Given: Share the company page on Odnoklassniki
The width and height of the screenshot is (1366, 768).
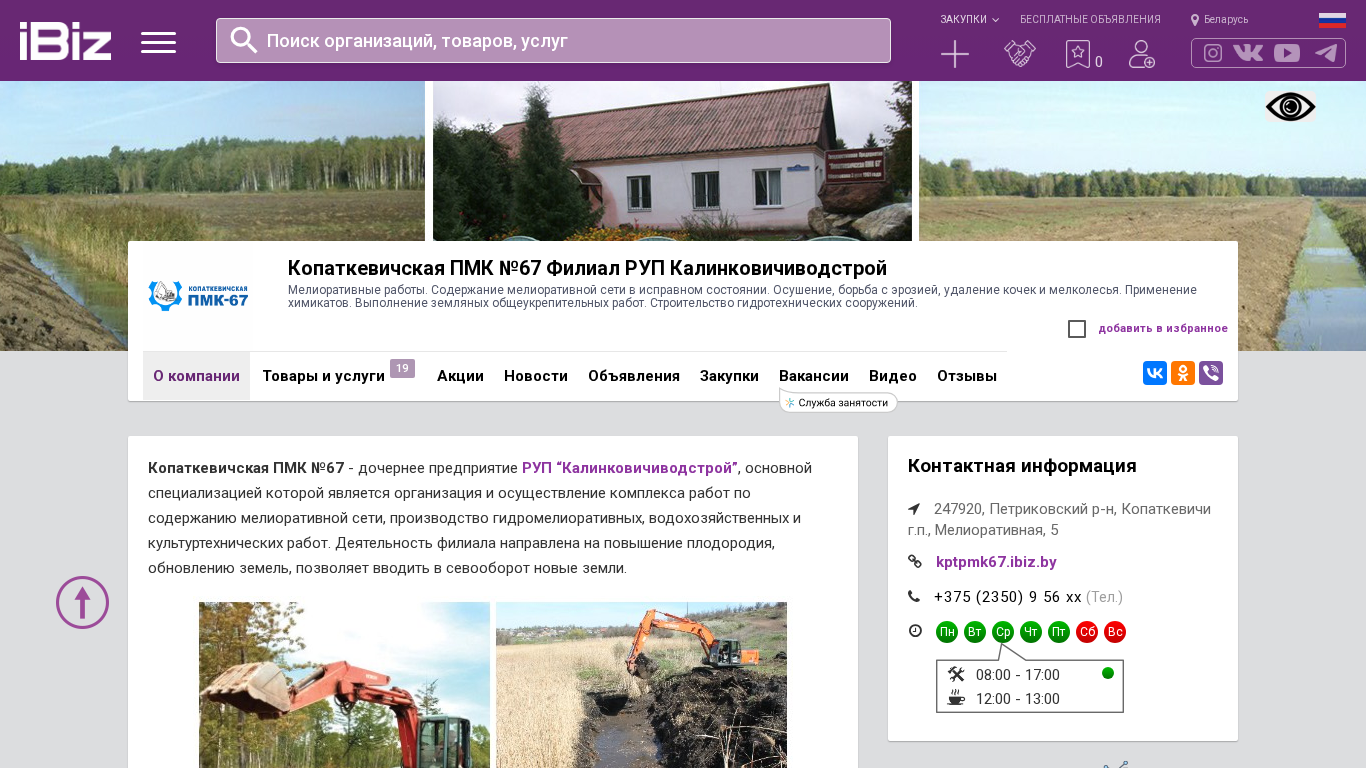Looking at the screenshot, I should coord(1183,373).
